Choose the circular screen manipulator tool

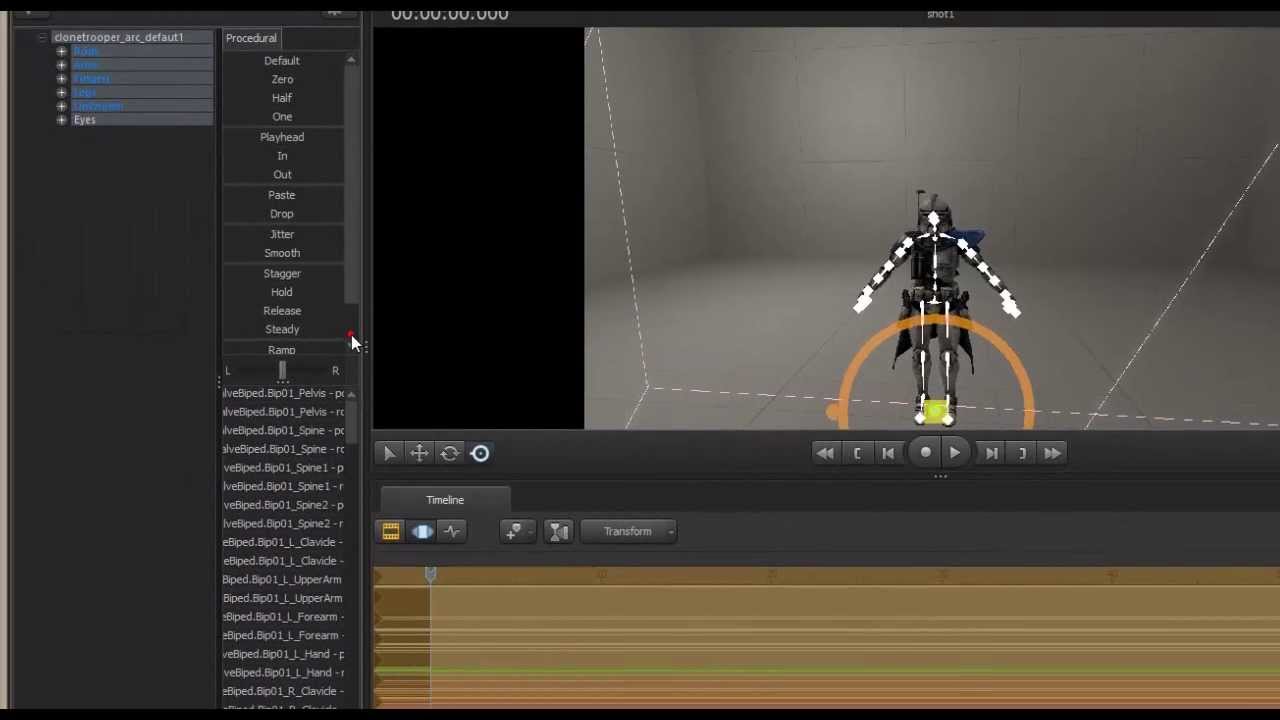coord(480,453)
